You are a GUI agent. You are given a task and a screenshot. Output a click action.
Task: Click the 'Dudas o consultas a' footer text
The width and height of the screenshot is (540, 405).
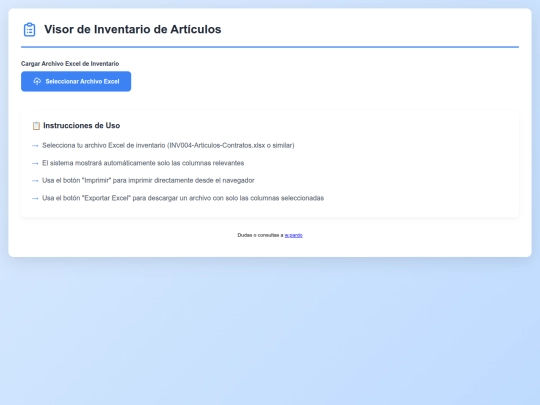click(260, 235)
